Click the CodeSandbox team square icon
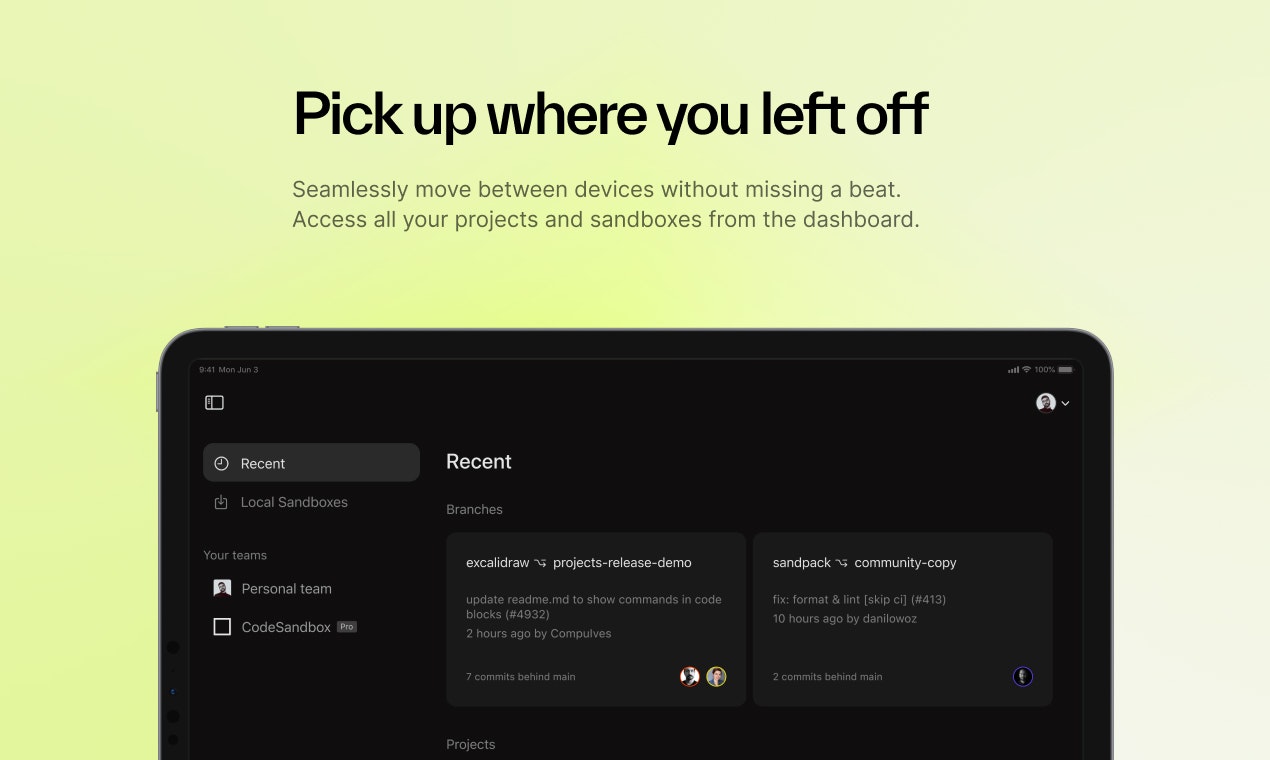This screenshot has width=1270, height=760. click(x=221, y=626)
